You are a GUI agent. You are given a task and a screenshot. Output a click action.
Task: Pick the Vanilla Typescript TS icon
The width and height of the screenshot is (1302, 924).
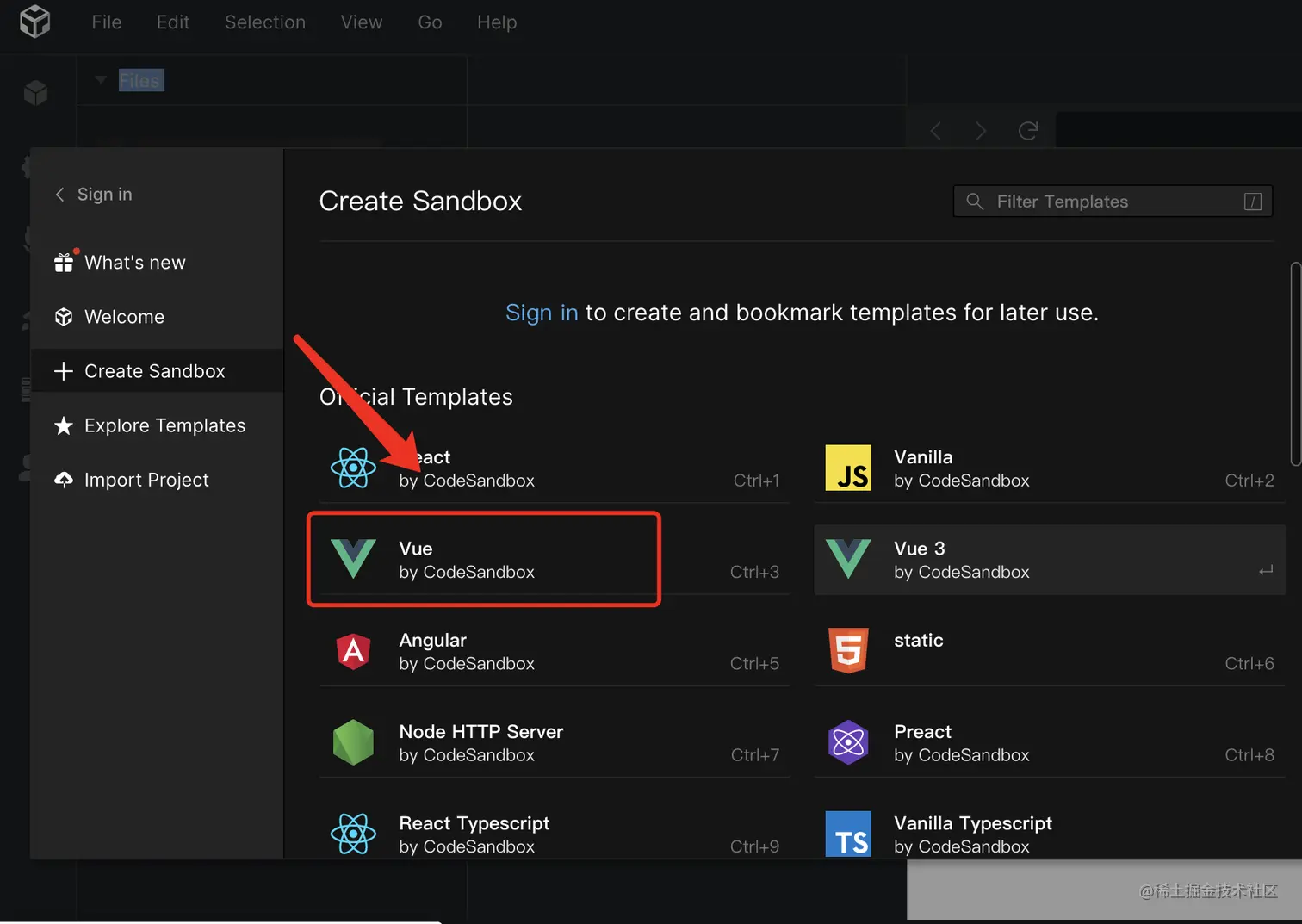pyautogui.click(x=848, y=834)
